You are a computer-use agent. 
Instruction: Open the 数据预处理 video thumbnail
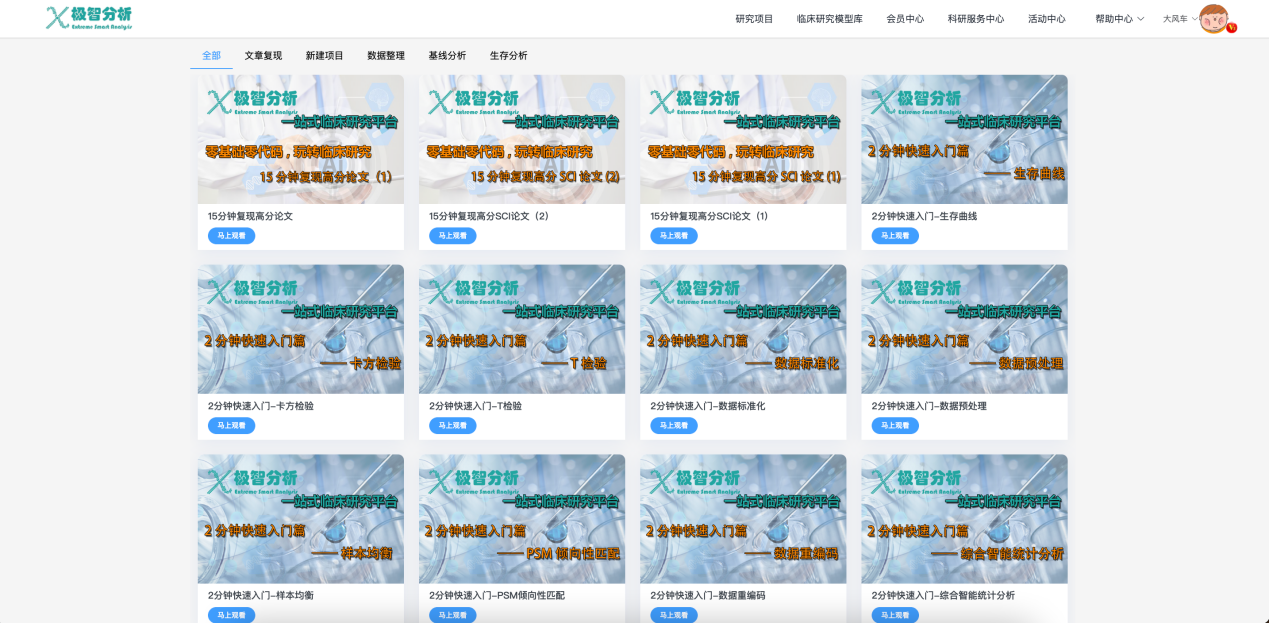[964, 329]
